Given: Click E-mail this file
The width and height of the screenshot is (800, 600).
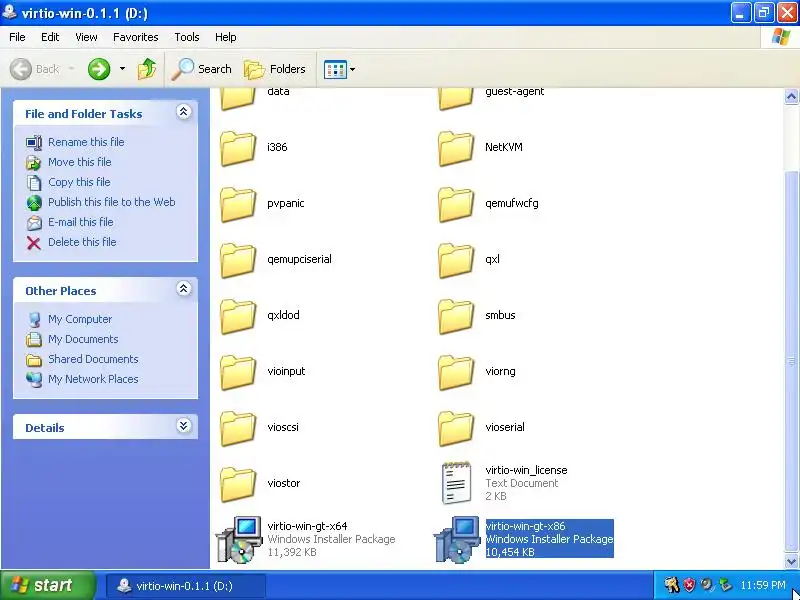Looking at the screenshot, I should pyautogui.click(x=81, y=222).
